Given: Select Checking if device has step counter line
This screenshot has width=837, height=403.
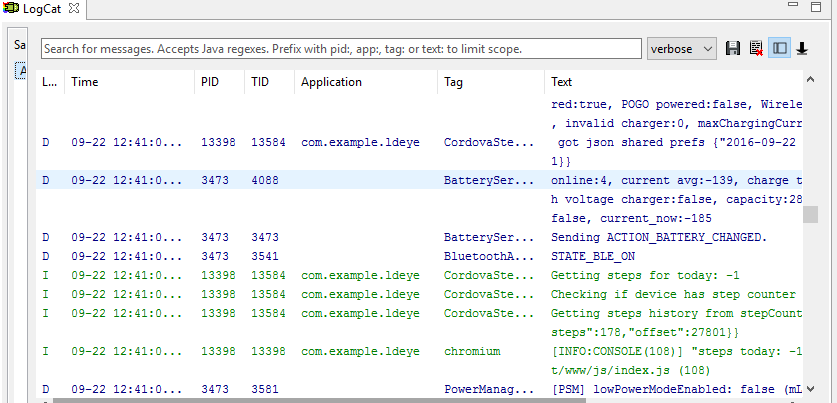Looking at the screenshot, I should coord(420,294).
